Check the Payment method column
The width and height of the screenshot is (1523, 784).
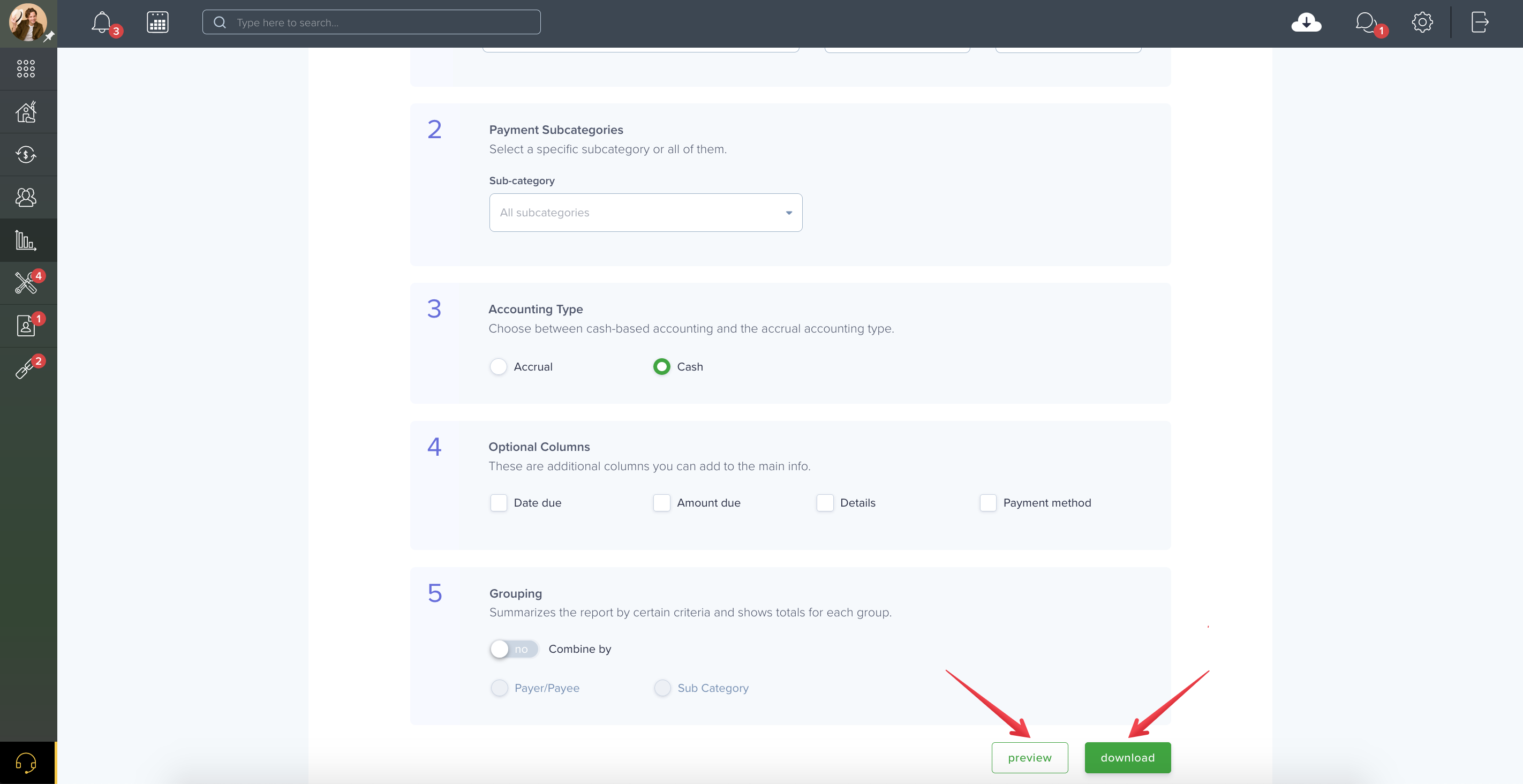(988, 502)
